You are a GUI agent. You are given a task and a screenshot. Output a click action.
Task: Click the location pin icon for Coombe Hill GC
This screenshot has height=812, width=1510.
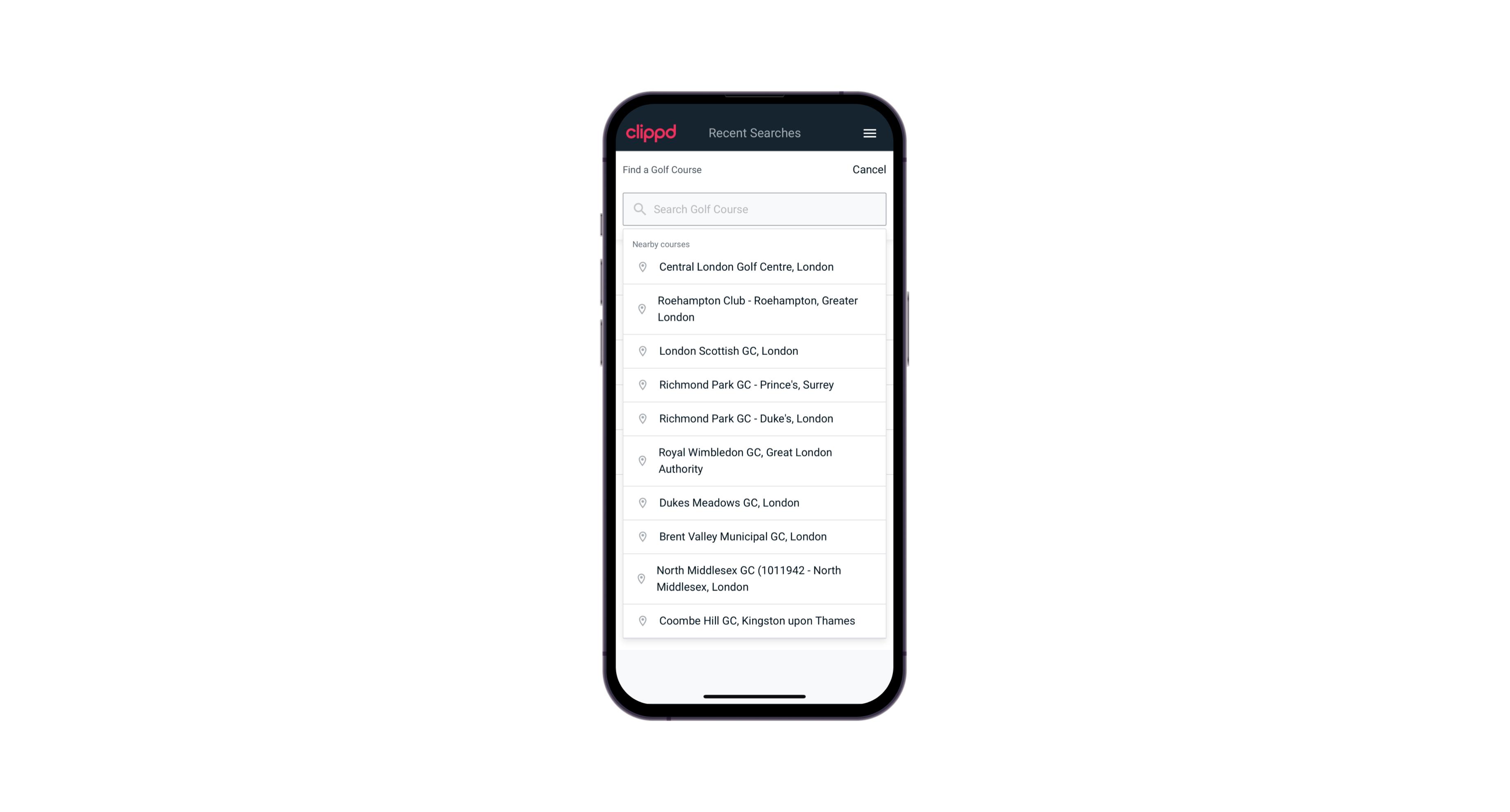[x=641, y=620]
